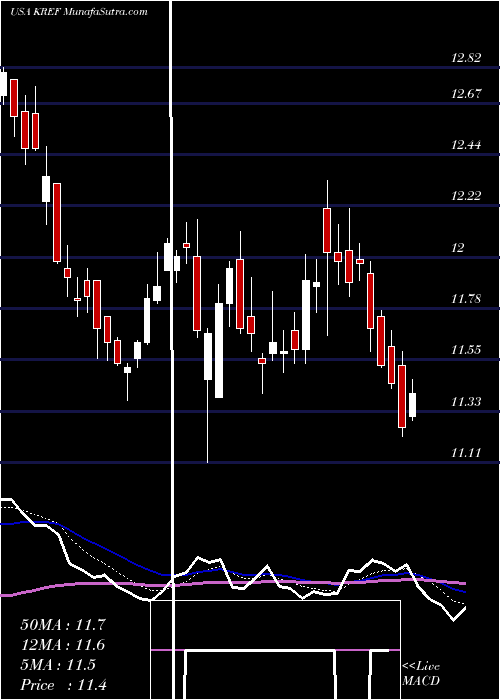500x700 pixels.
Task: Click the 11.11 price axis label
Action: click(x=466, y=453)
